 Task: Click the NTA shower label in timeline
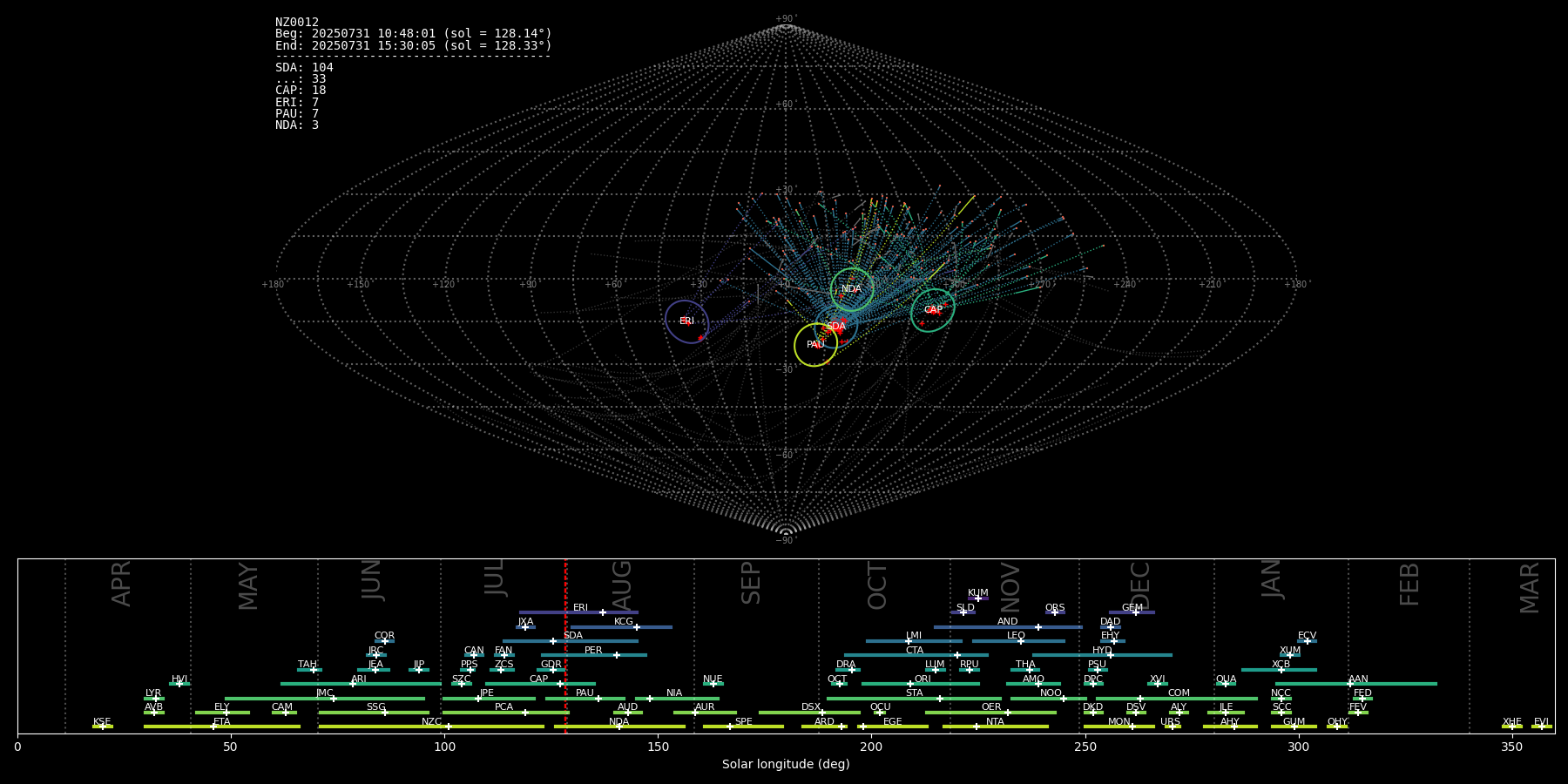click(995, 722)
